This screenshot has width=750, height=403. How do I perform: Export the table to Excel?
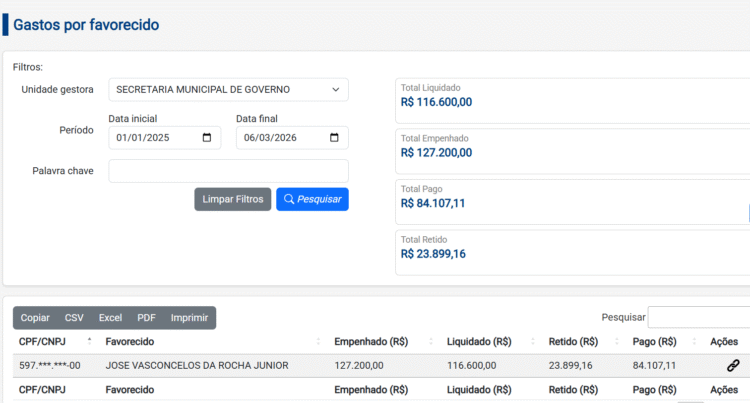(110, 318)
